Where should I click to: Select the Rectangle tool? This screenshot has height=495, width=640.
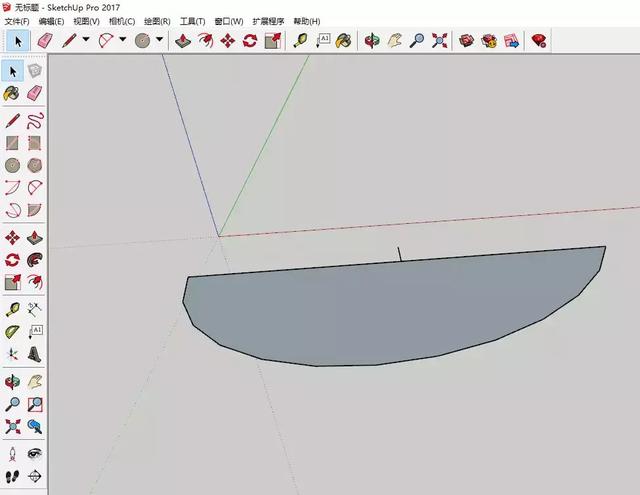pyautogui.click(x=12, y=143)
